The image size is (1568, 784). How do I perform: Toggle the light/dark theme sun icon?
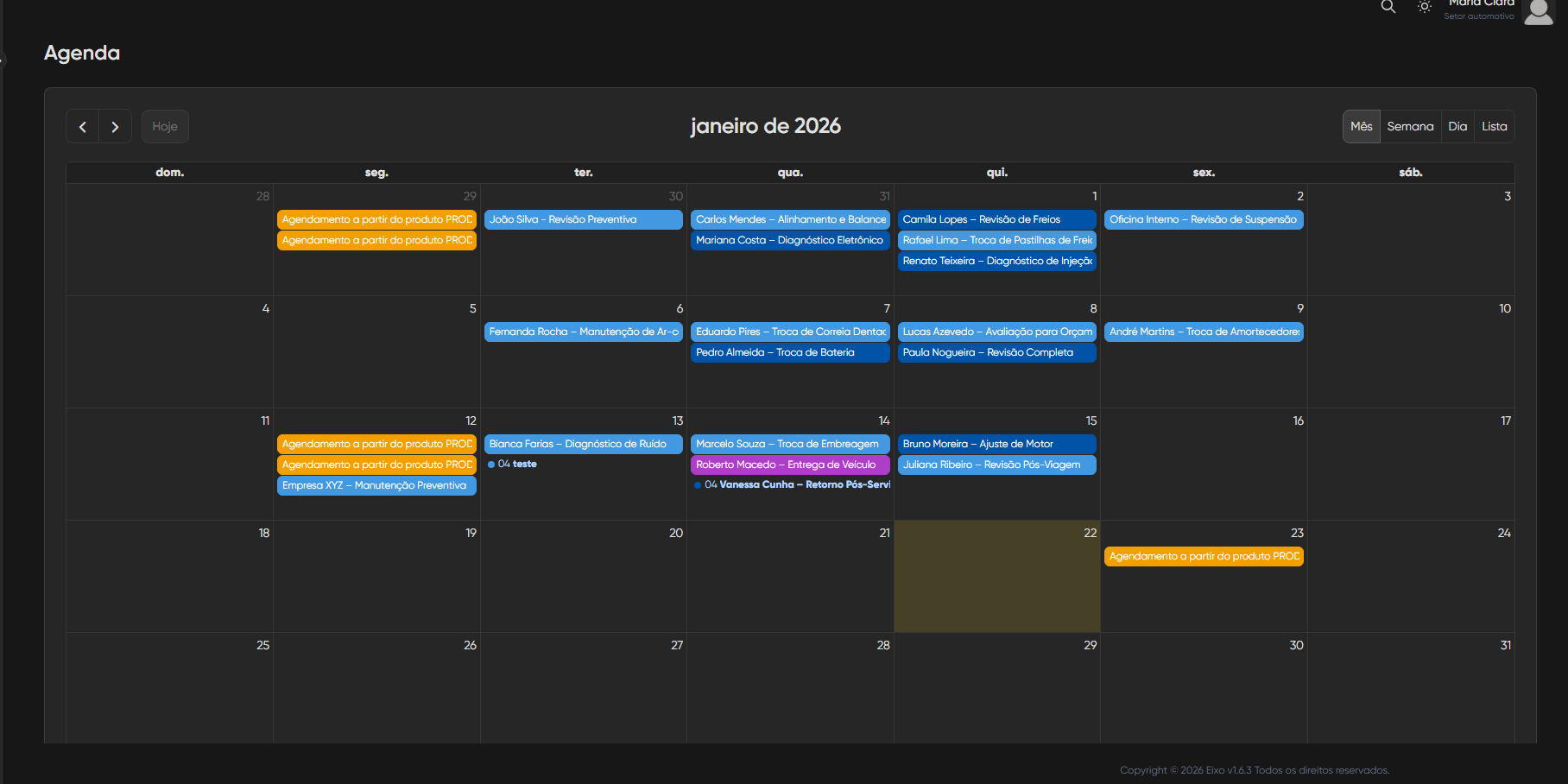(x=1424, y=7)
